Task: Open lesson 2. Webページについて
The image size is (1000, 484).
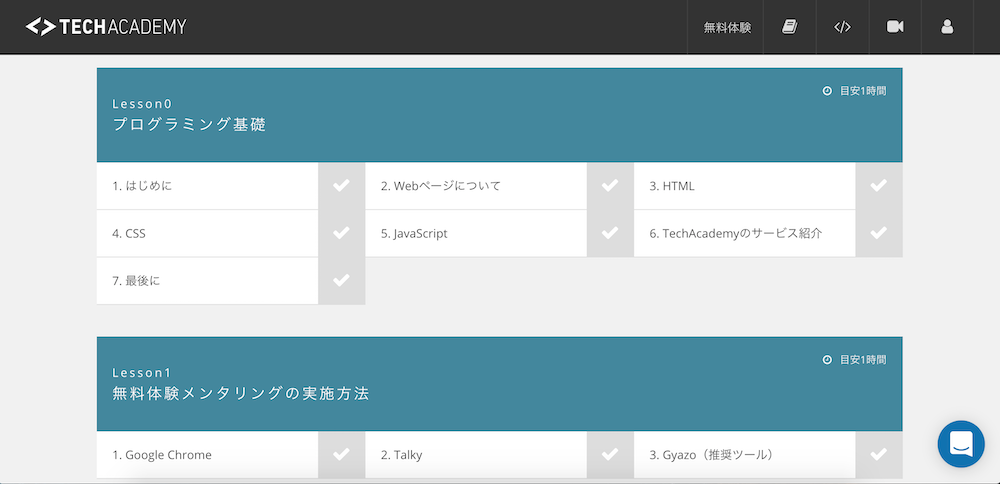Action: pos(476,186)
